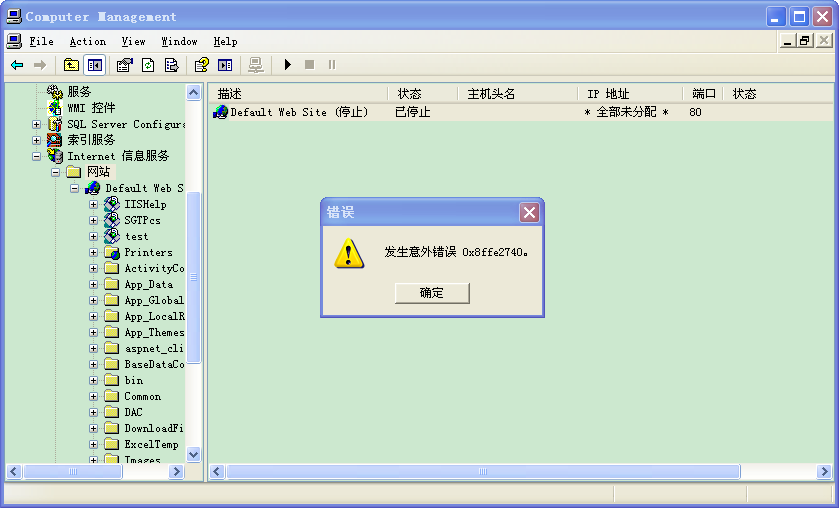Restore the inner MMC child window

click(804, 41)
